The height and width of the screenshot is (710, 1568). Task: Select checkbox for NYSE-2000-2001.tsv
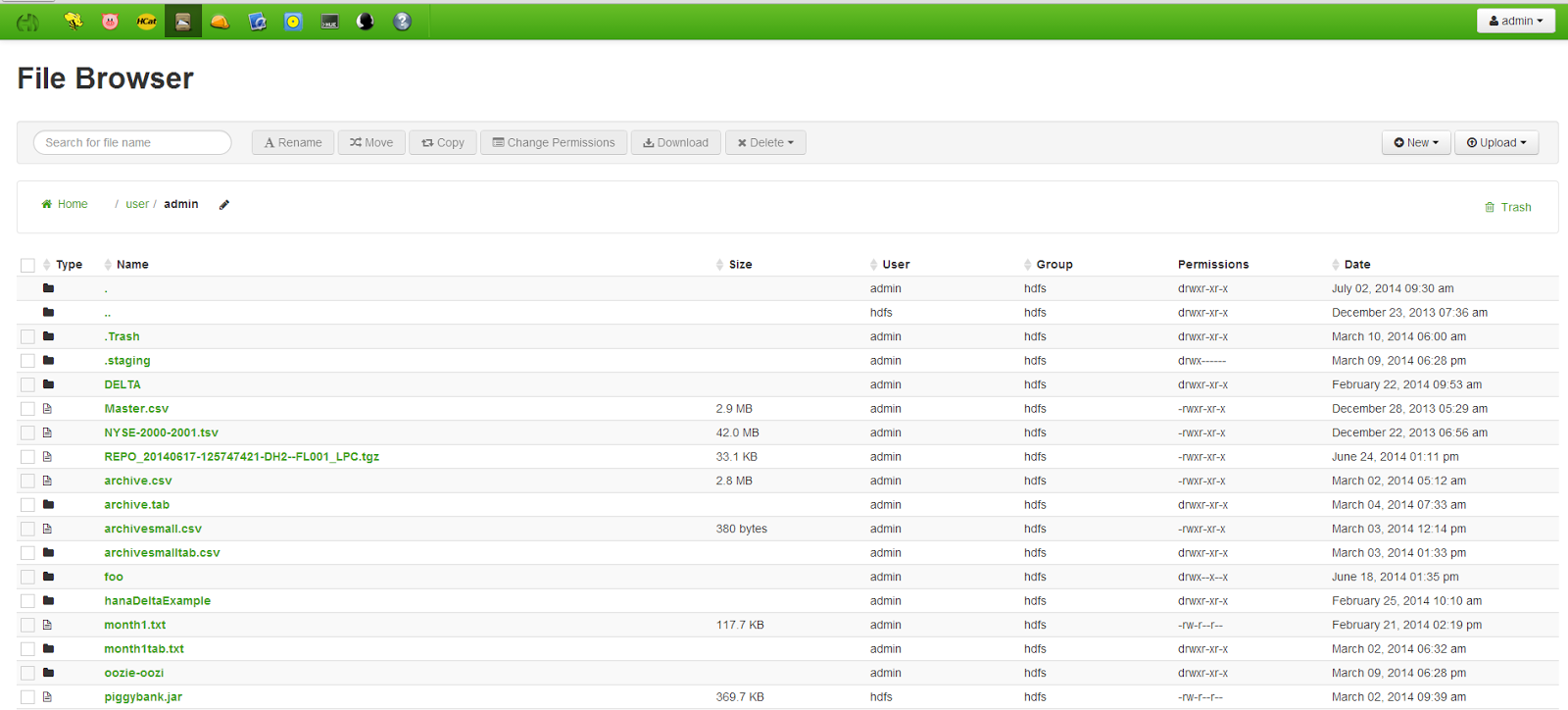tap(27, 432)
